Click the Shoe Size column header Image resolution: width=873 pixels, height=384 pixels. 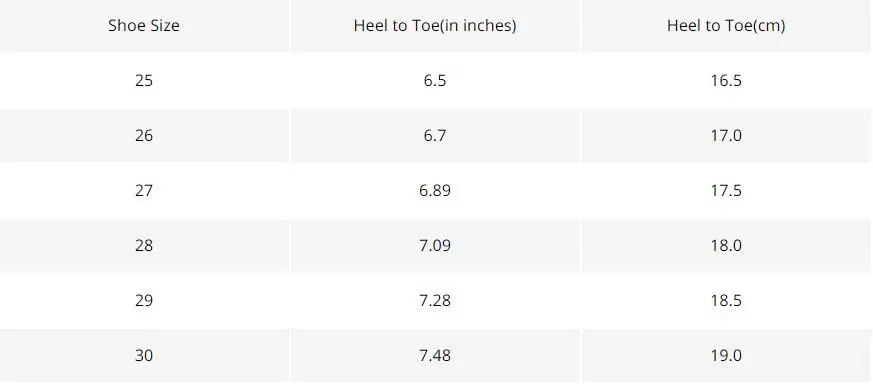coord(144,26)
